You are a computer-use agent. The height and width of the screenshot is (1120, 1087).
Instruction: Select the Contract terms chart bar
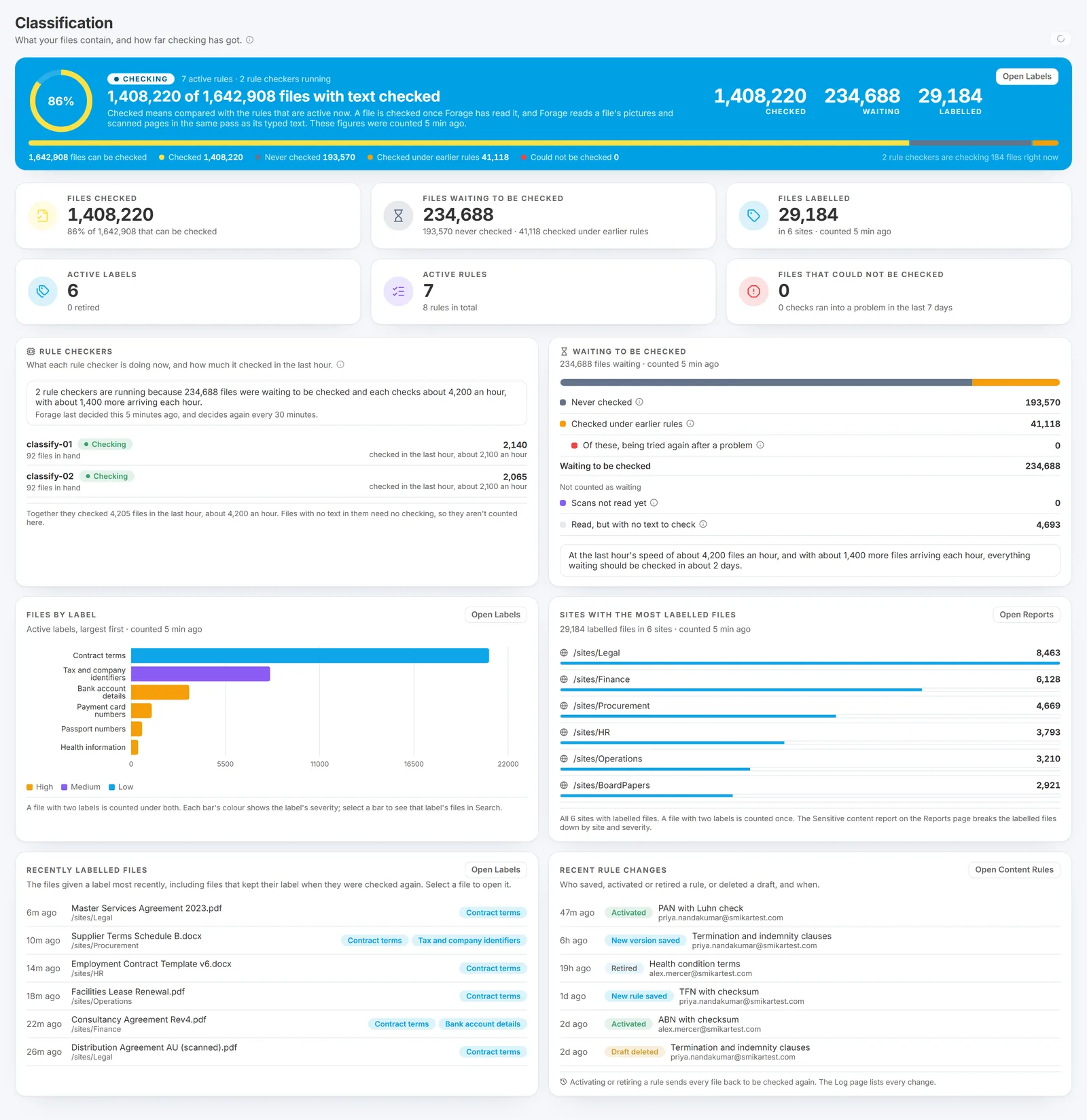click(310, 655)
